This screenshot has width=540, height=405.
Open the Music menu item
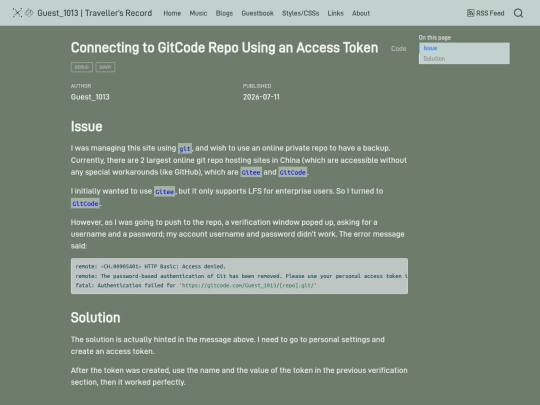click(x=198, y=13)
